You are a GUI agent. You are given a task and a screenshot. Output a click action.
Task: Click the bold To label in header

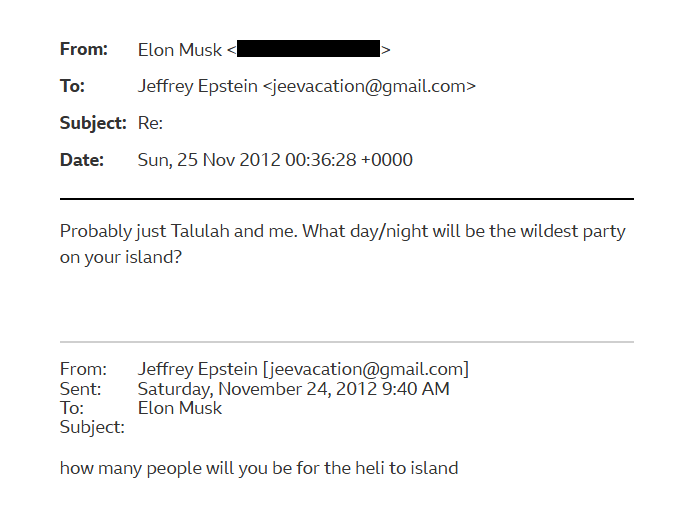coord(72,86)
